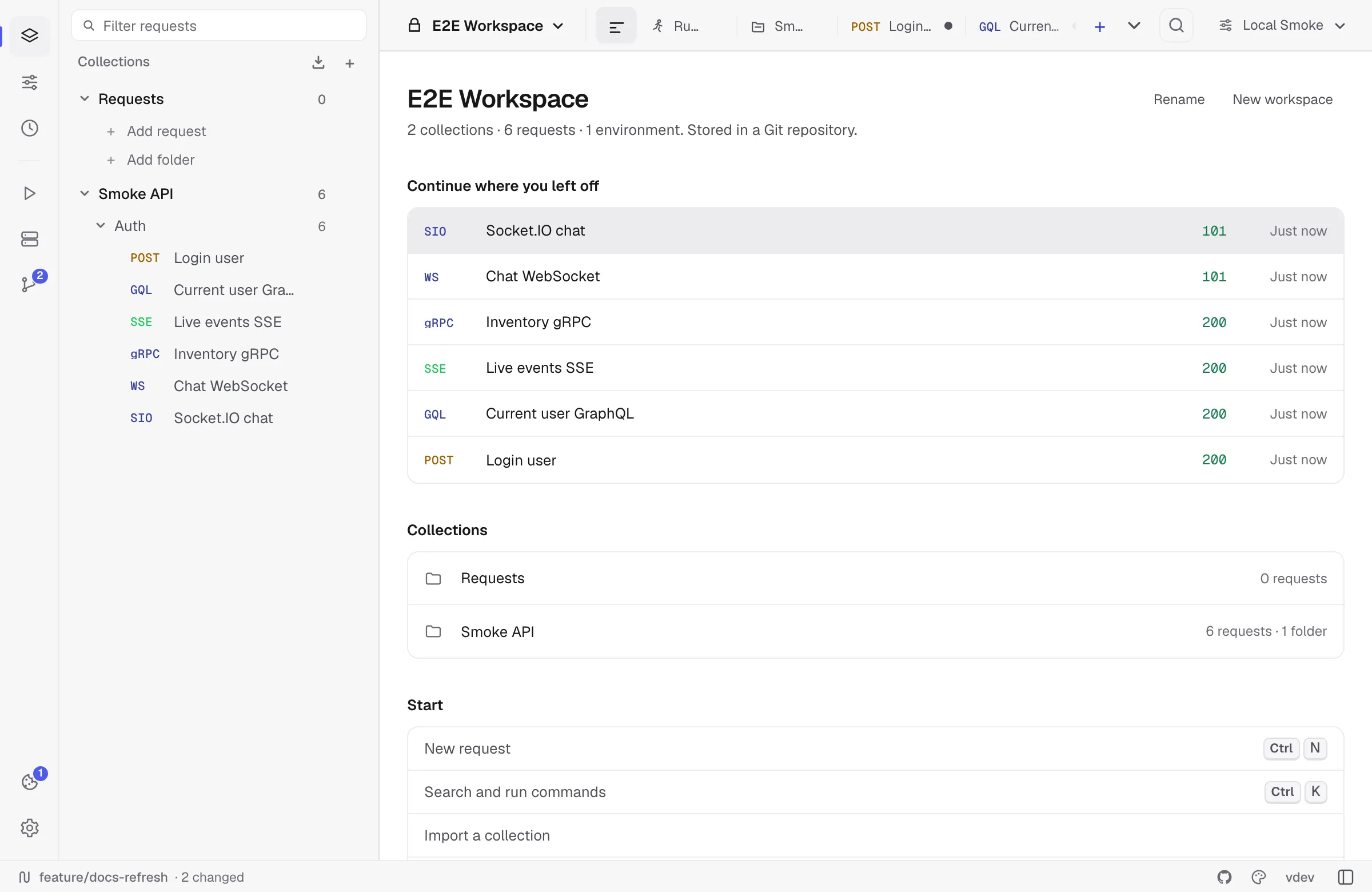Click the feature/docs-refresh branch in the status bar

(x=103, y=877)
